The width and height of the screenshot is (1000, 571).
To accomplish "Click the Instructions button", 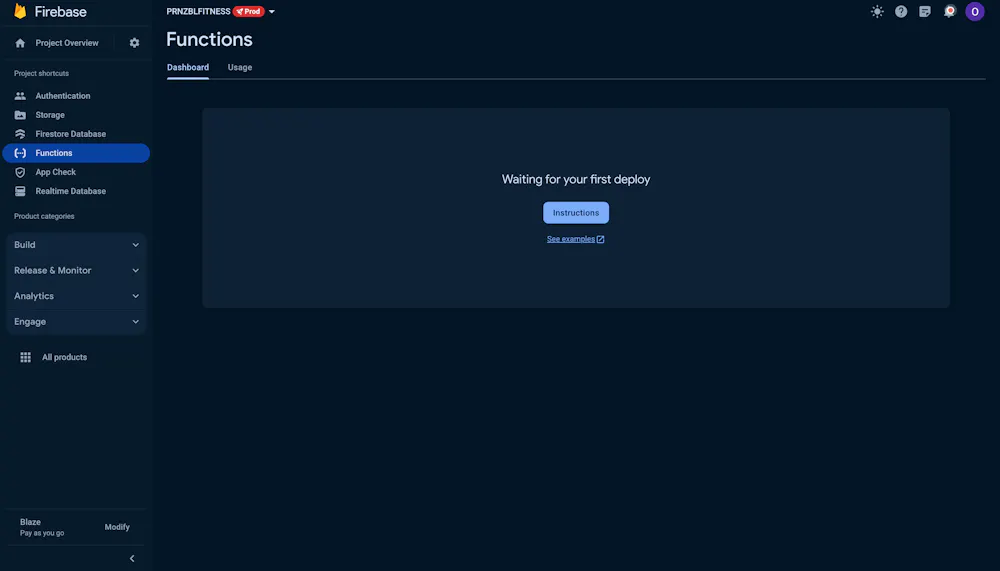I will (x=576, y=212).
